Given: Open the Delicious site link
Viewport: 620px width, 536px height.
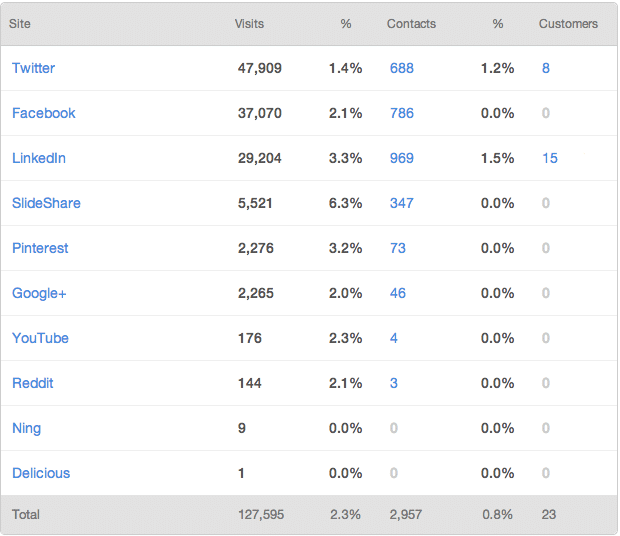Looking at the screenshot, I should coord(41,473).
